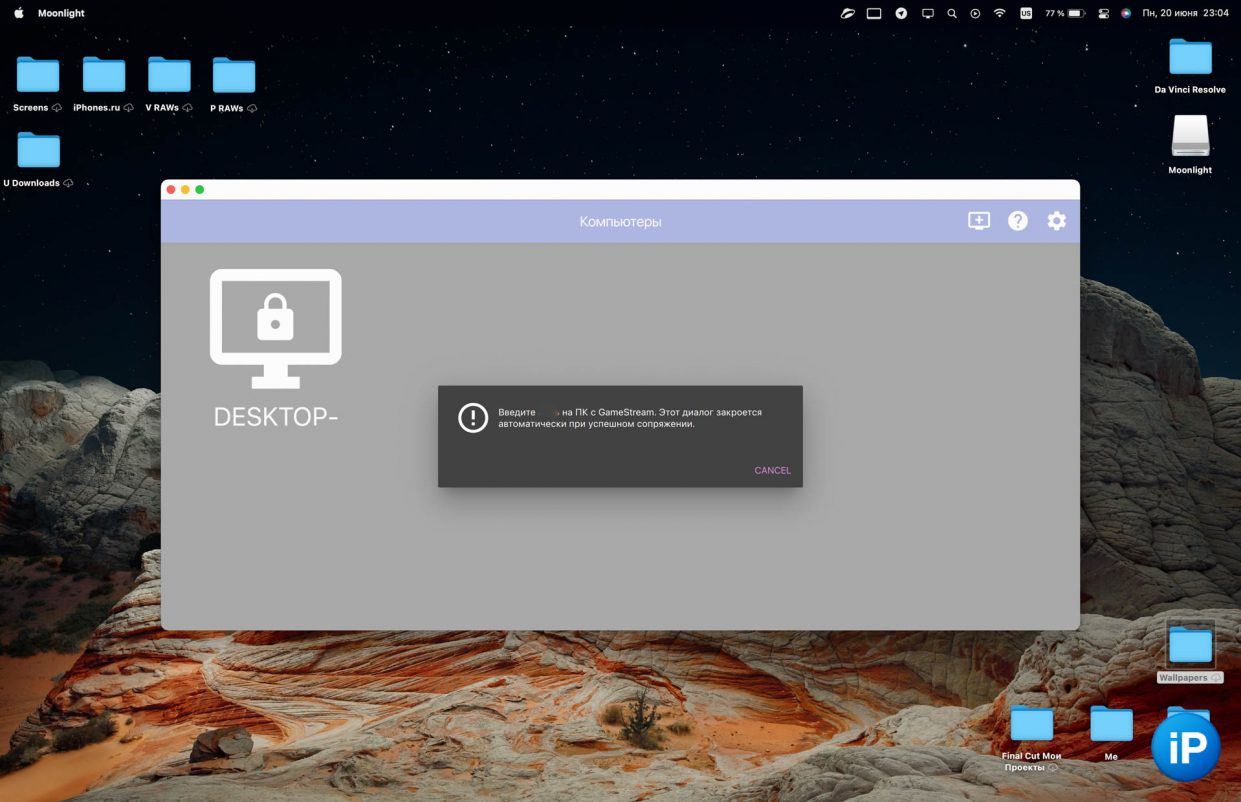1241x802 pixels.
Task: Click the Компьютеры window title
Action: [x=620, y=221]
